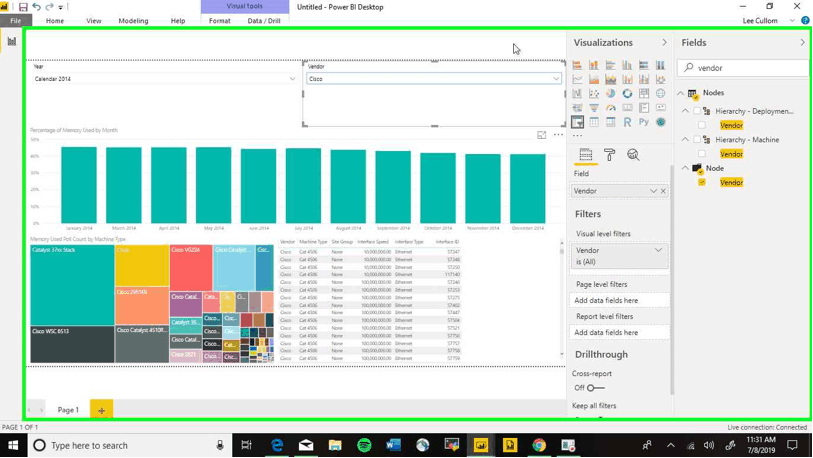Viewport: 813px width, 458px height.
Task: Choose the table visual icon
Action: tap(594, 122)
